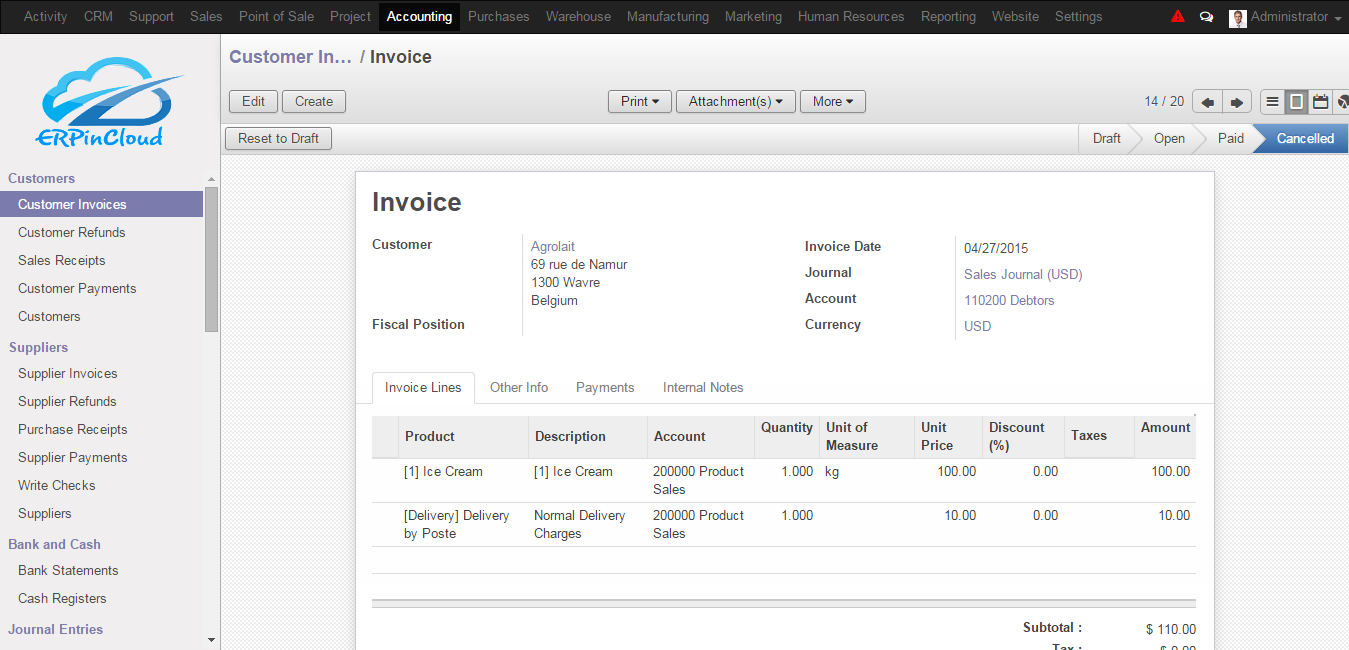The image size is (1349, 650).
Task: Go to previous invoice record arrow
Action: (1208, 102)
